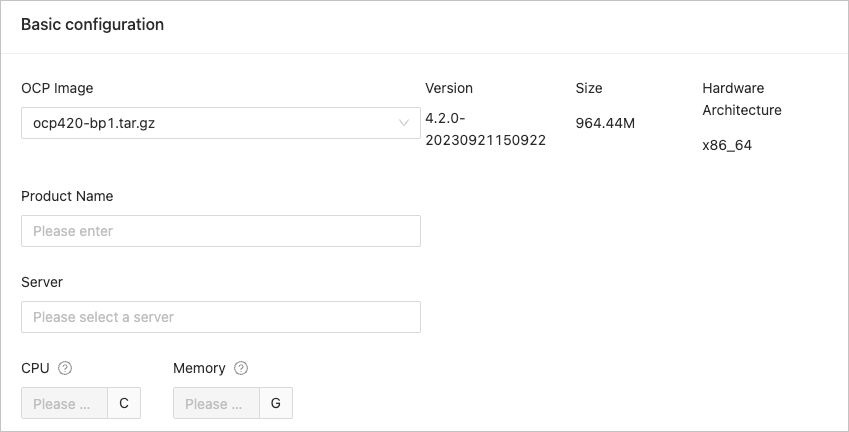Click the 964.44M size value
Image resolution: width=849 pixels, height=432 pixels.
point(606,123)
